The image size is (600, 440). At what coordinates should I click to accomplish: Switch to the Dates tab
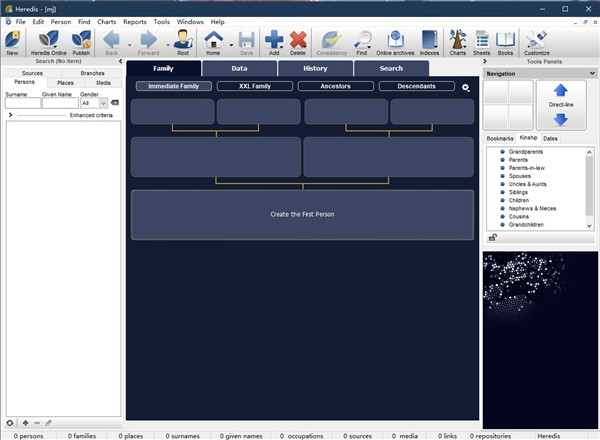tap(550, 139)
